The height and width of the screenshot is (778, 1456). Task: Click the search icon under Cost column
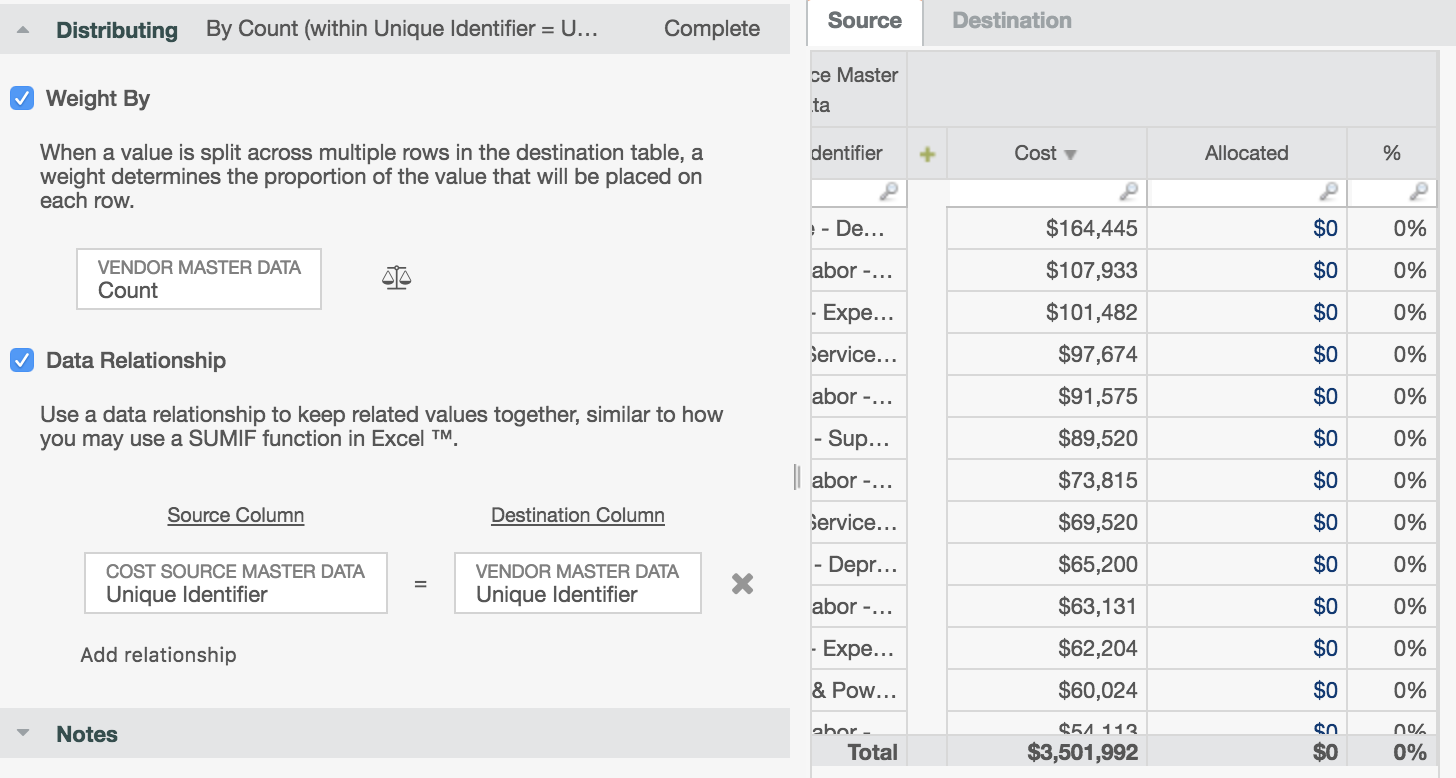coord(1129,191)
